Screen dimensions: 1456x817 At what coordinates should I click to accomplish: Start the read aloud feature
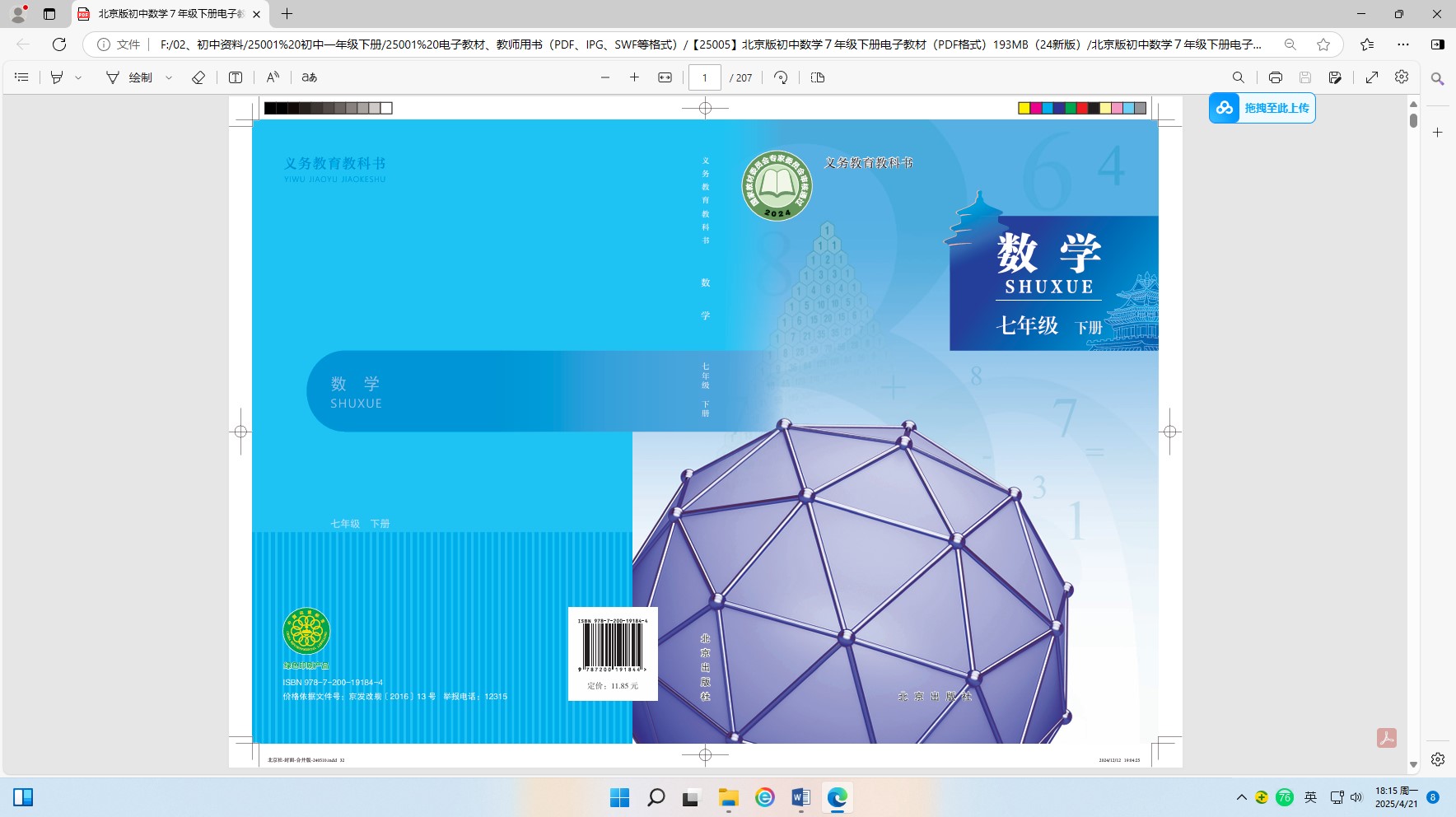273,77
